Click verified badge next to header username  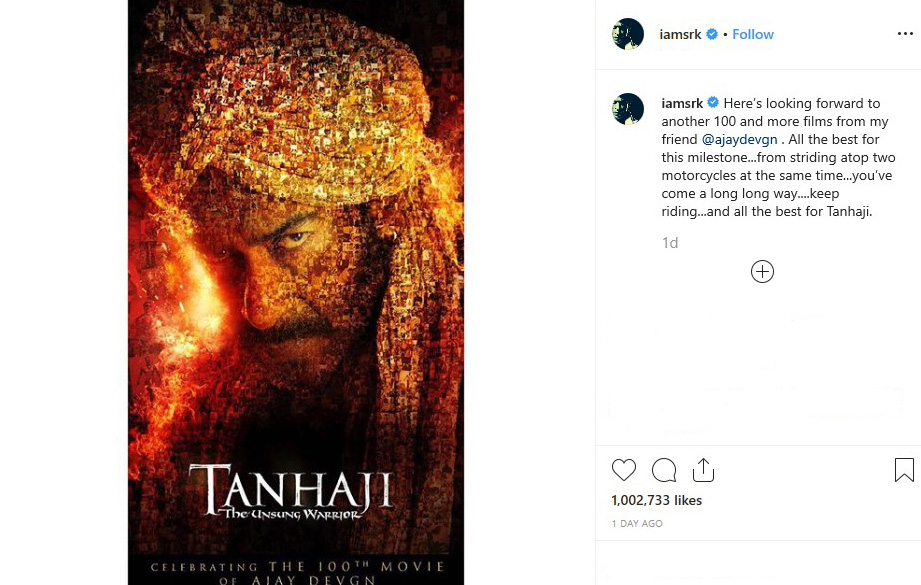click(712, 34)
